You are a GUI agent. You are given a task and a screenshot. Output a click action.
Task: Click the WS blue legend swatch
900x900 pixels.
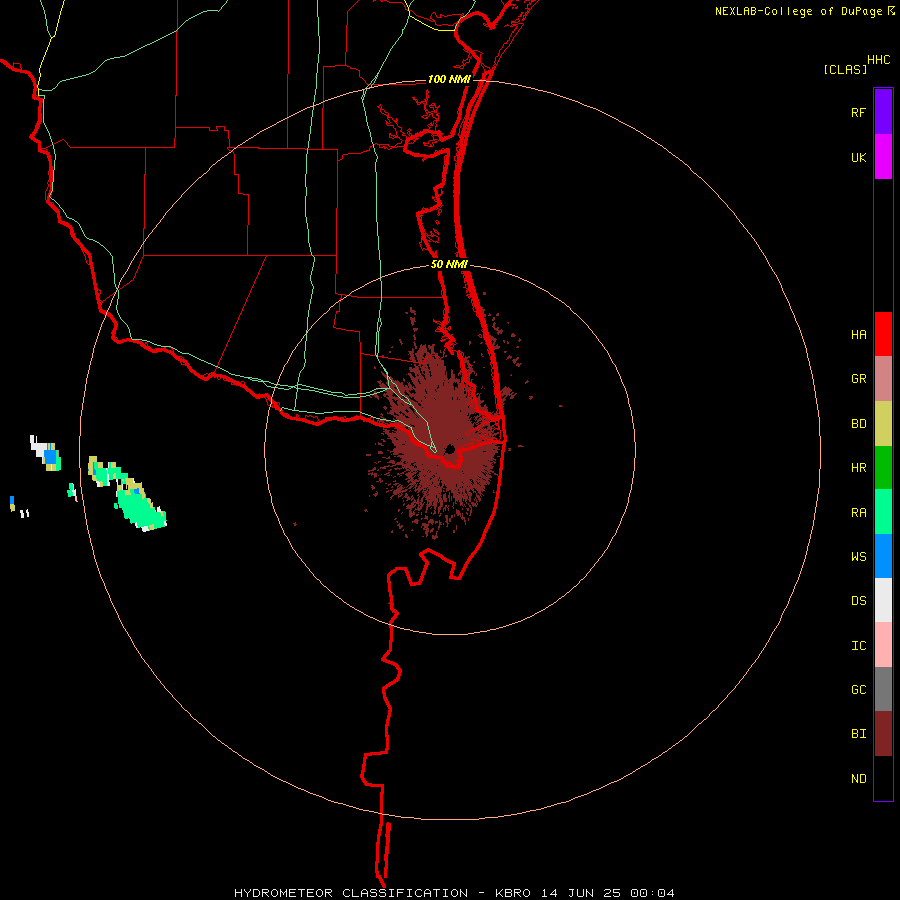click(883, 556)
